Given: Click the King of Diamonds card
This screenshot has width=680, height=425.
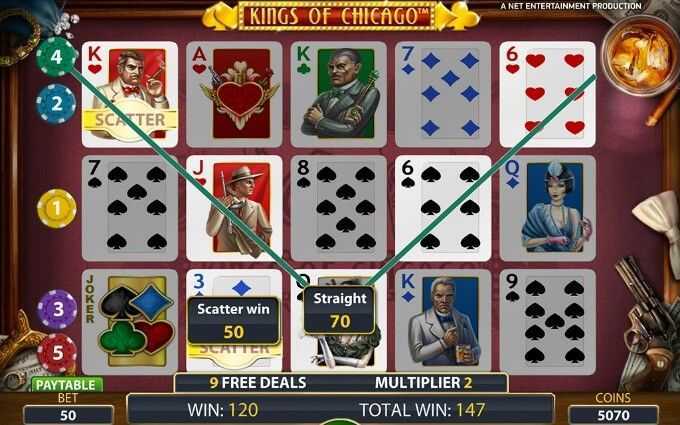Looking at the screenshot, I should coord(443,322).
